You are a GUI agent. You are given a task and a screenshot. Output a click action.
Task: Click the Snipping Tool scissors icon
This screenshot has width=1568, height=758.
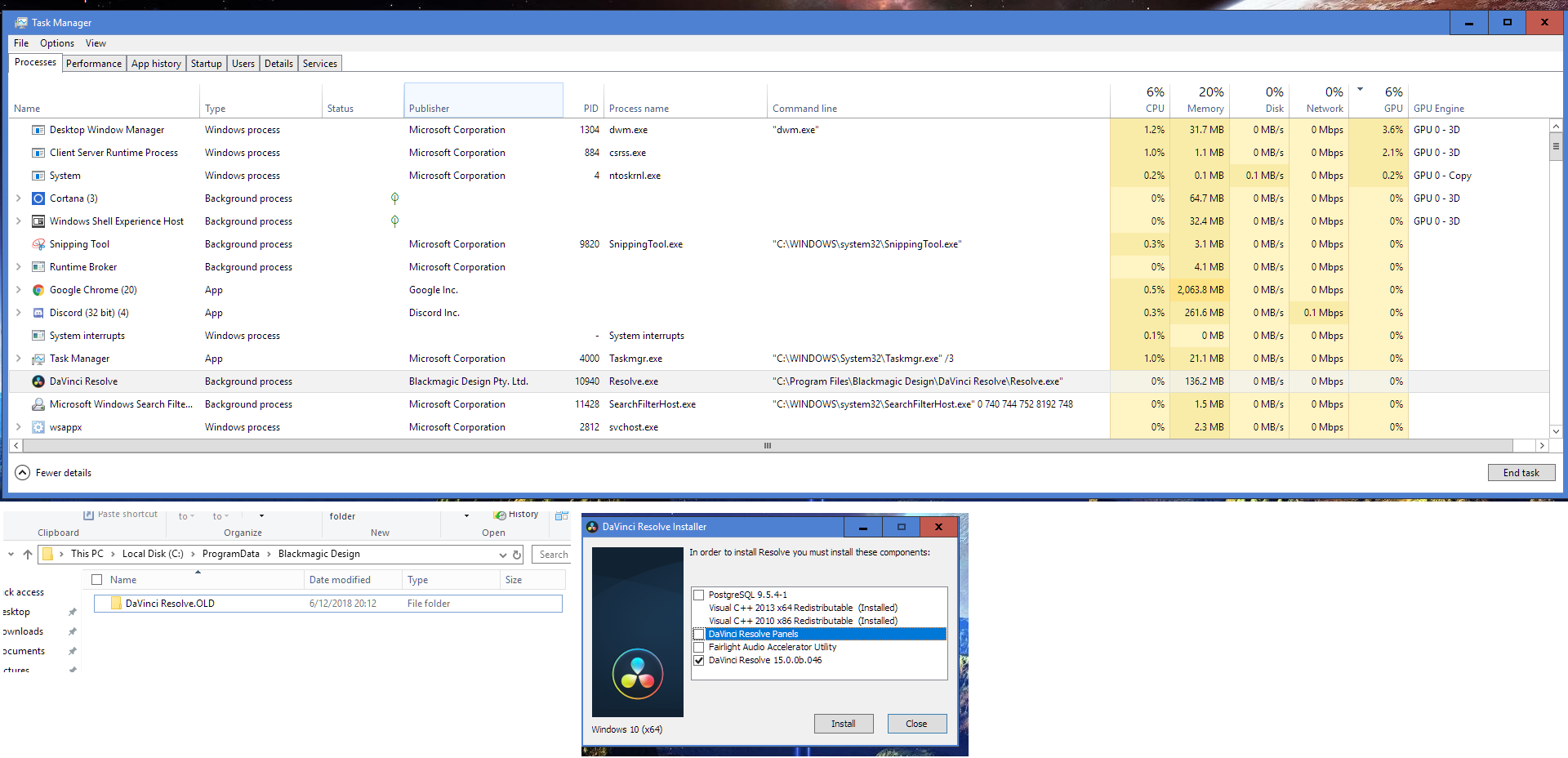pyautogui.click(x=38, y=244)
